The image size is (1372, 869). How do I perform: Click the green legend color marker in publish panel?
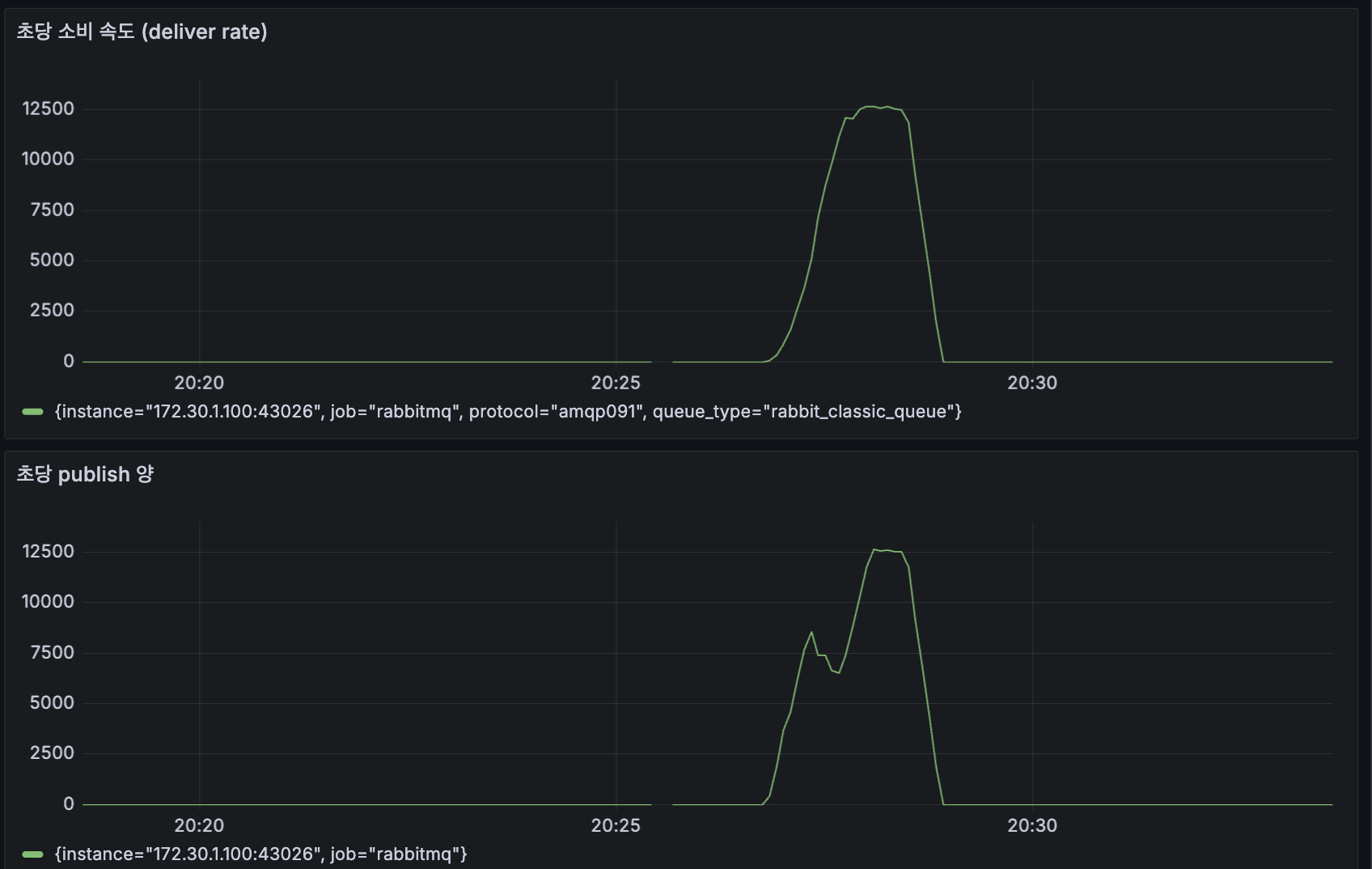(x=32, y=854)
